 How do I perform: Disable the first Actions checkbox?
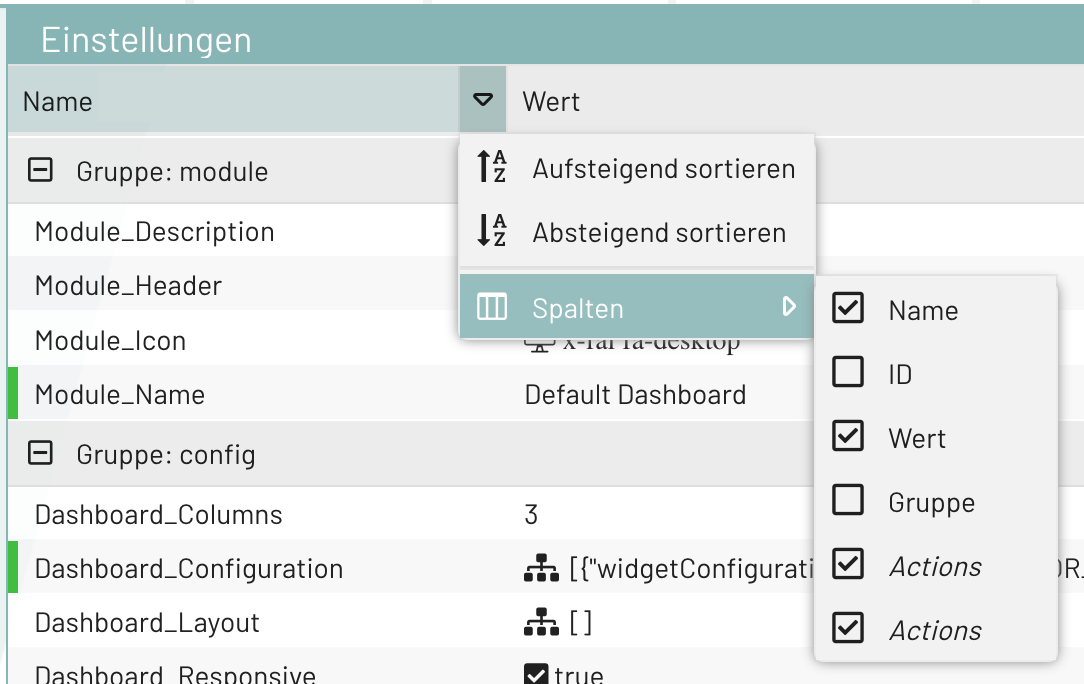click(x=847, y=566)
